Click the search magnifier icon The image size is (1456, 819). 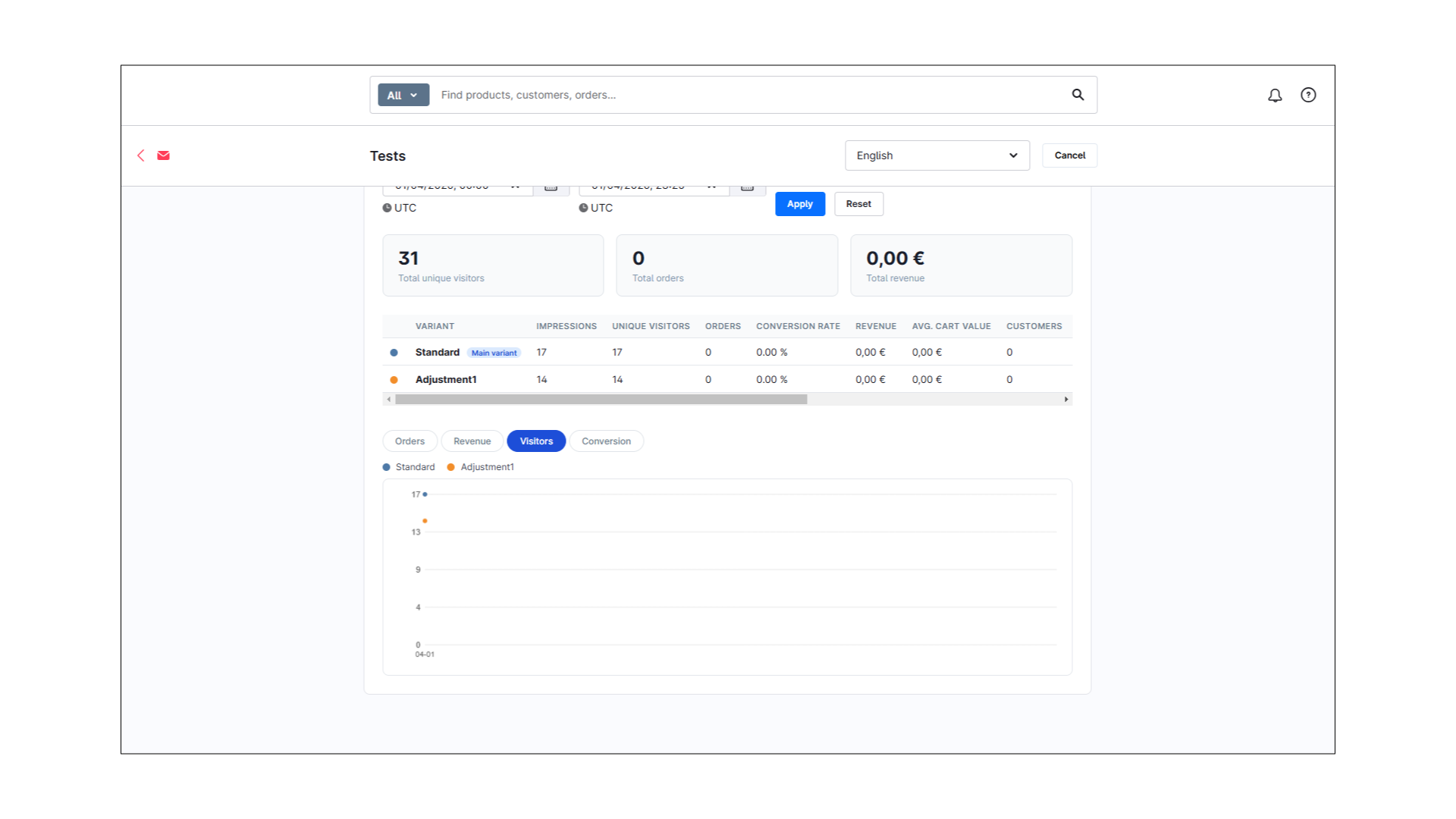[1078, 95]
